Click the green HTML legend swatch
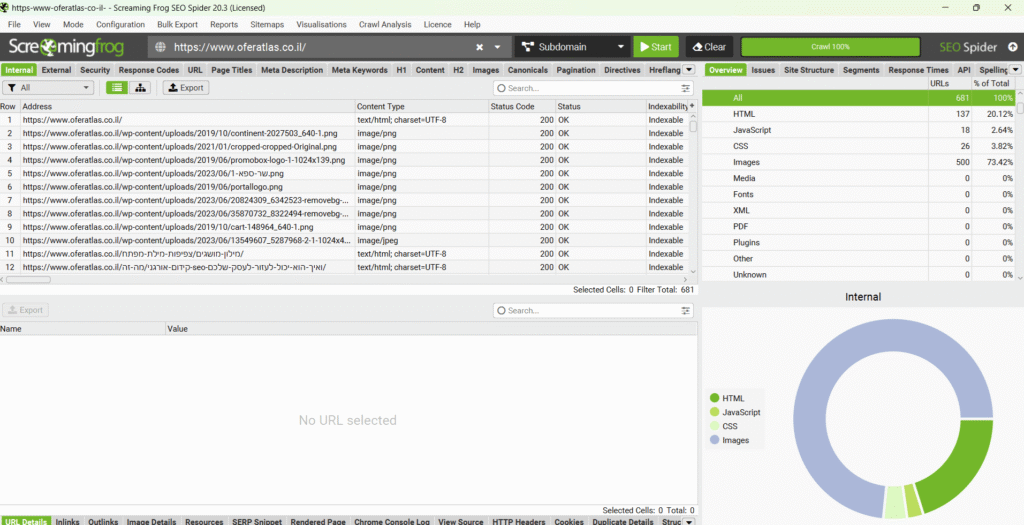This screenshot has width=1024, height=525. tap(714, 398)
